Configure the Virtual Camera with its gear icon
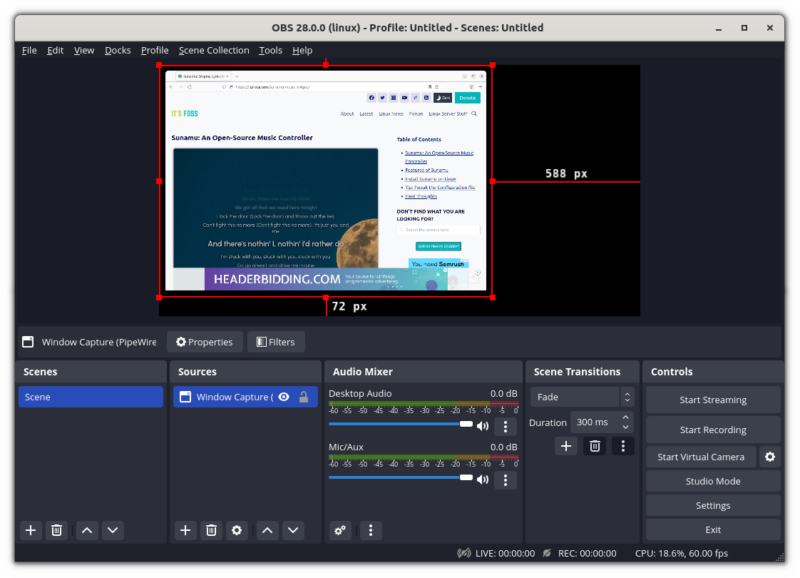The height and width of the screenshot is (578, 800). point(769,457)
